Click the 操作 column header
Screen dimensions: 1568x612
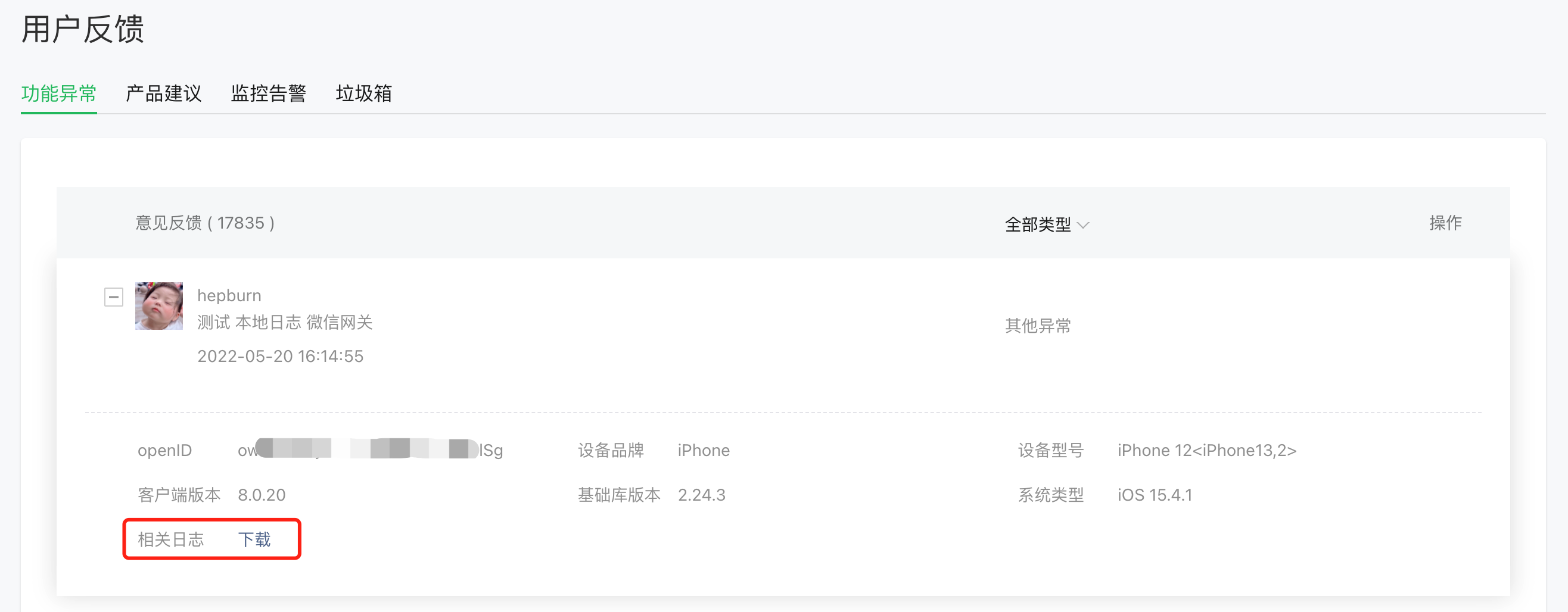point(1446,223)
